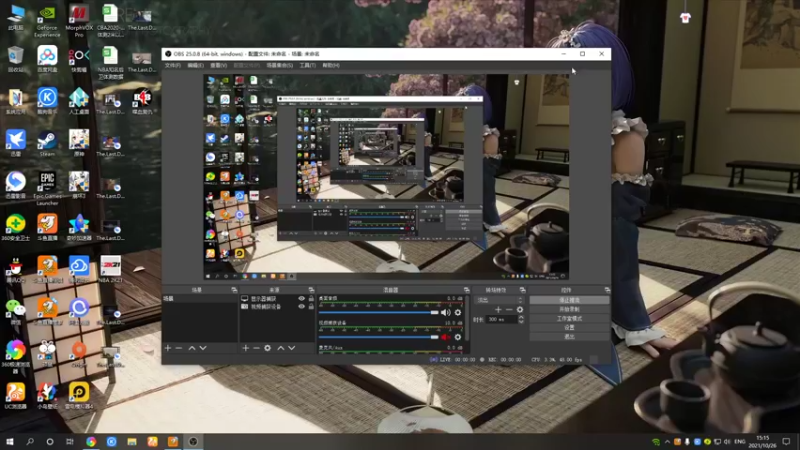The image size is (800, 450).
Task: Open Task View on the taskbar
Action: [x=70, y=442]
